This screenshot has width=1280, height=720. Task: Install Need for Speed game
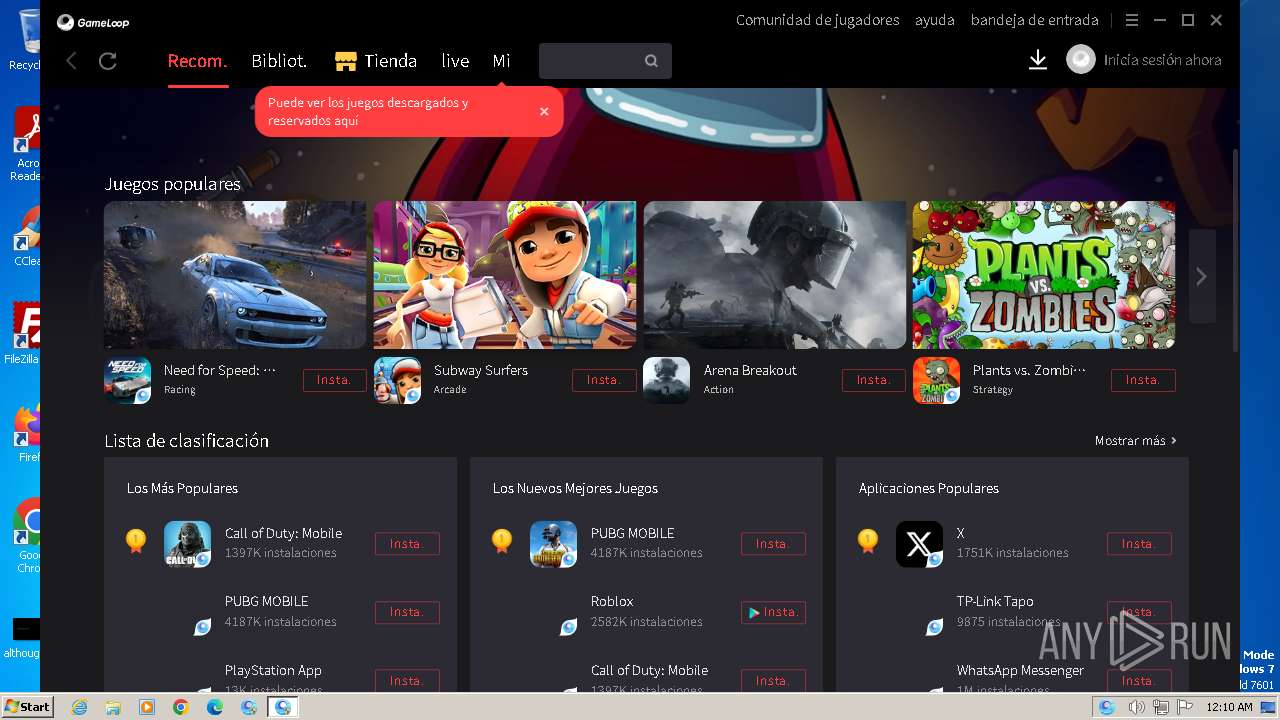pyautogui.click(x=334, y=380)
